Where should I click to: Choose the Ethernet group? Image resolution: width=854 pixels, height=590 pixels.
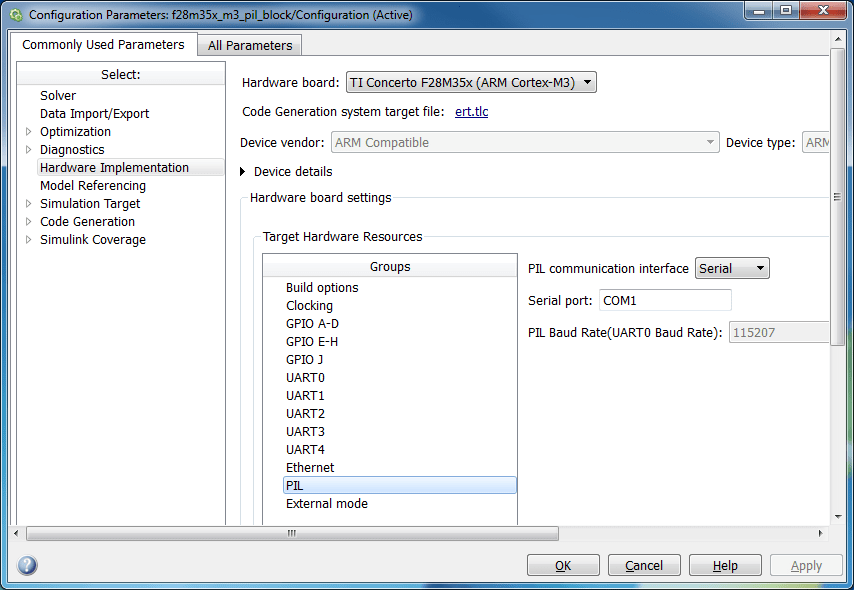point(310,468)
